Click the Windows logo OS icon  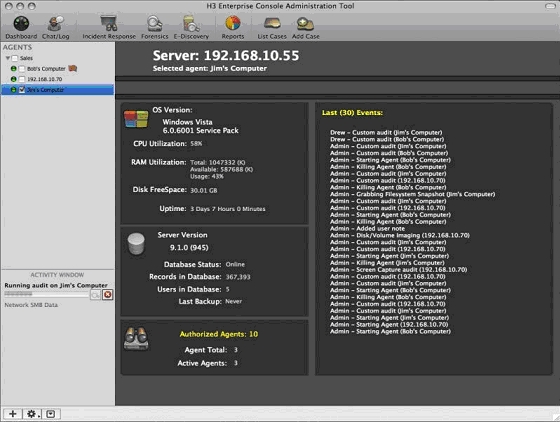click(136, 119)
